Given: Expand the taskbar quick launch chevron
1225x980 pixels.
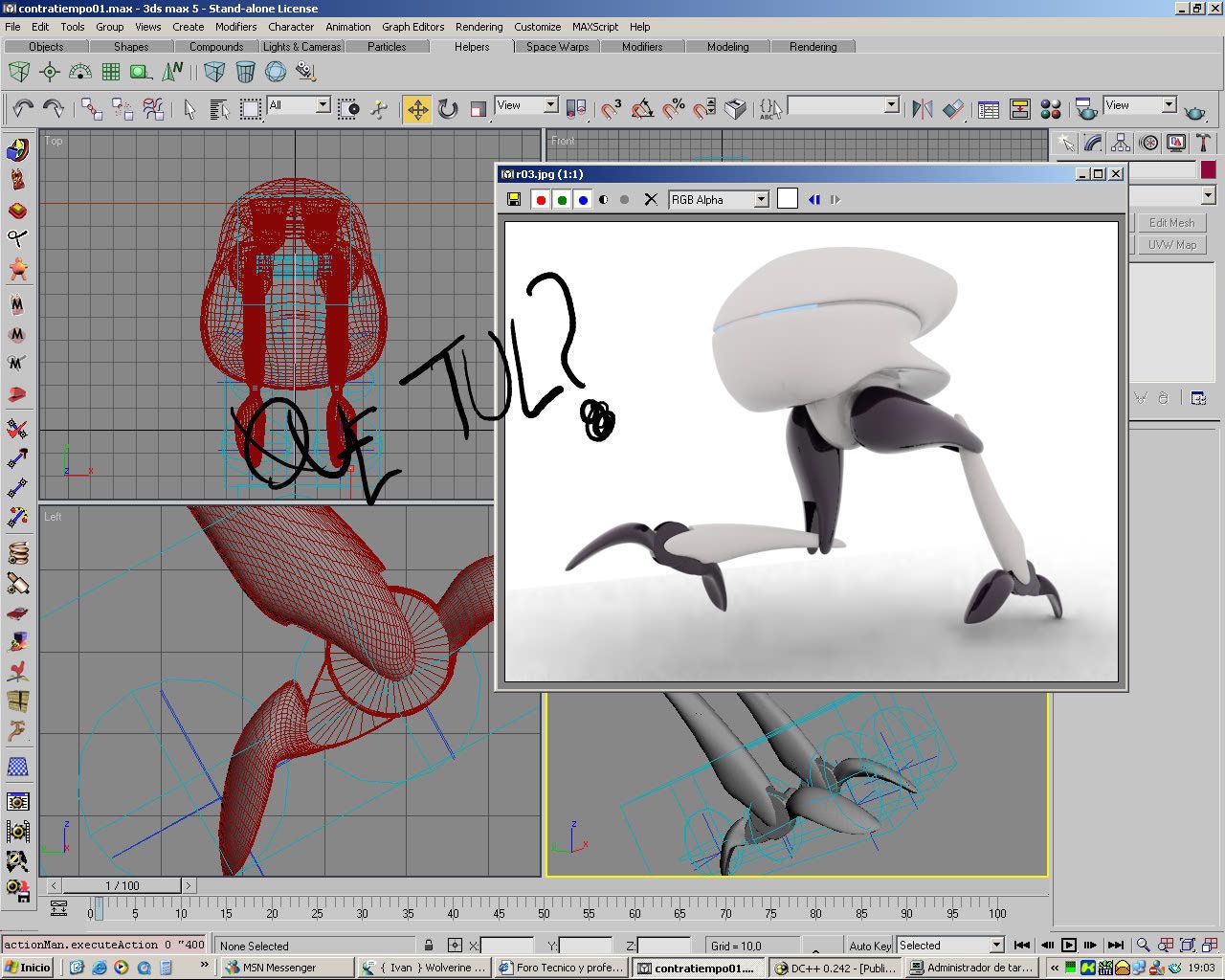Looking at the screenshot, I should coord(204,967).
